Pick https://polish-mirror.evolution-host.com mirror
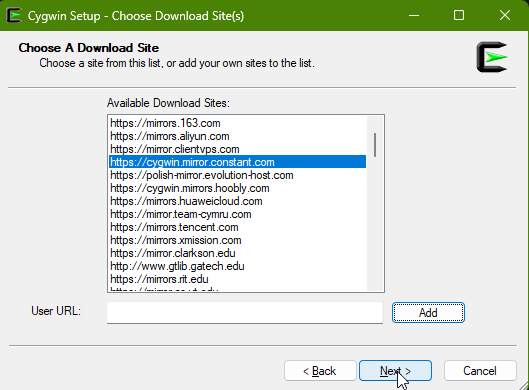529x390 pixels. [x=238, y=175]
